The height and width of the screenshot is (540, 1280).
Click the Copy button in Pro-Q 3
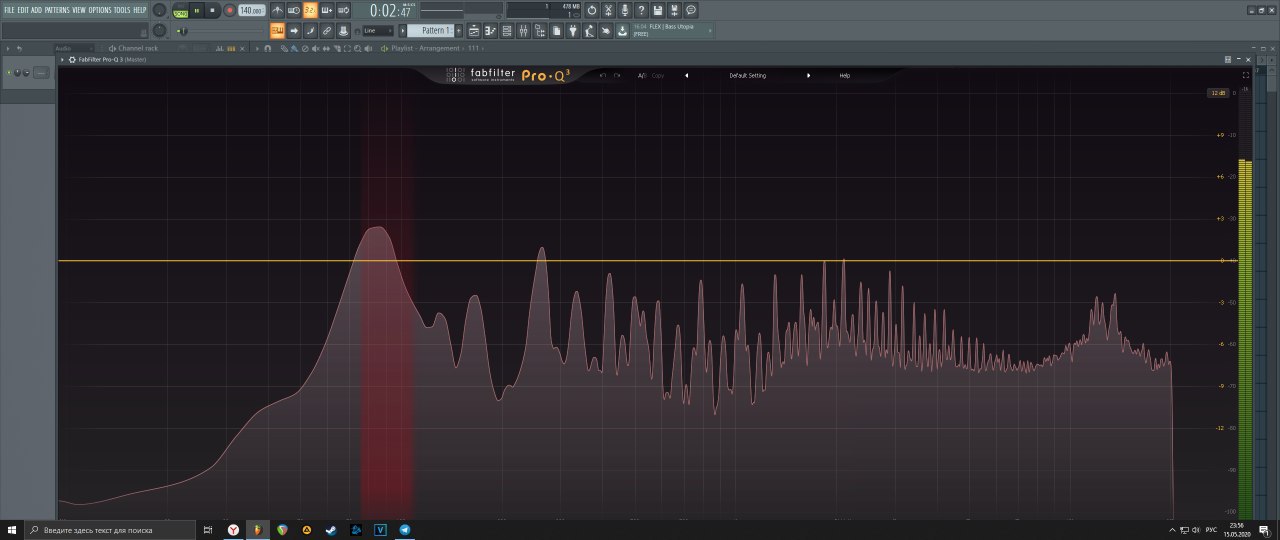[x=658, y=76]
